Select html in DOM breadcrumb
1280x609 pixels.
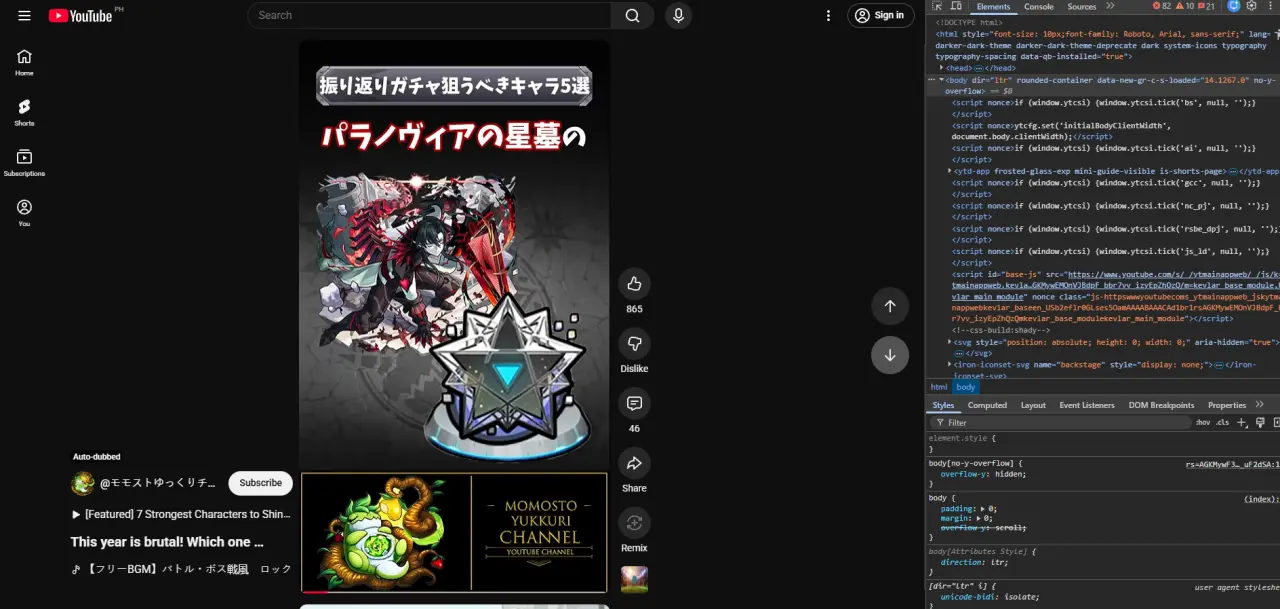tap(939, 387)
